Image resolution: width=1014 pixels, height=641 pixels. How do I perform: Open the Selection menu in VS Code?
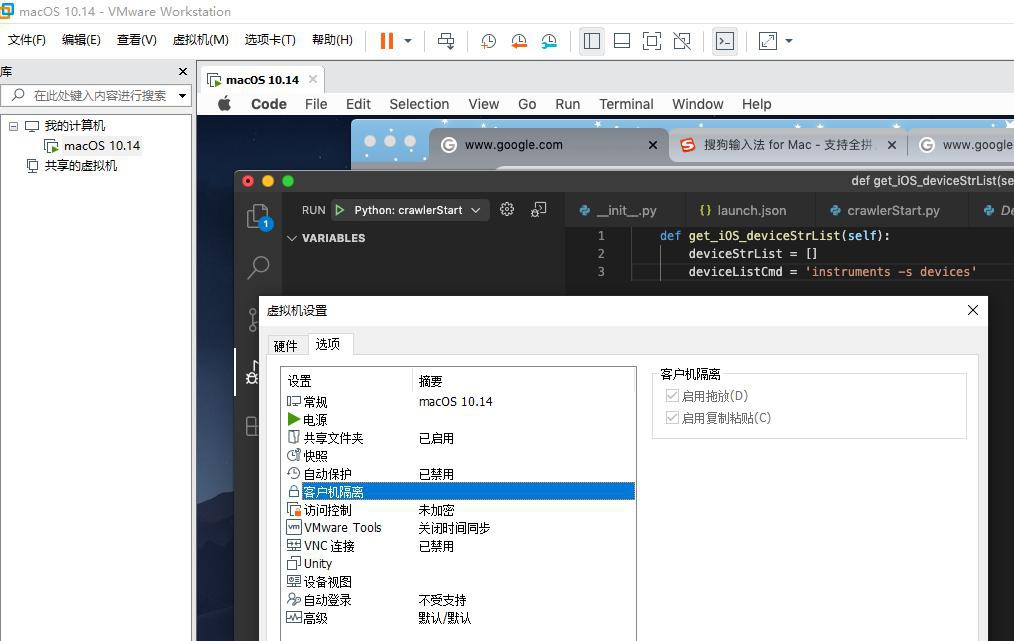tap(419, 103)
